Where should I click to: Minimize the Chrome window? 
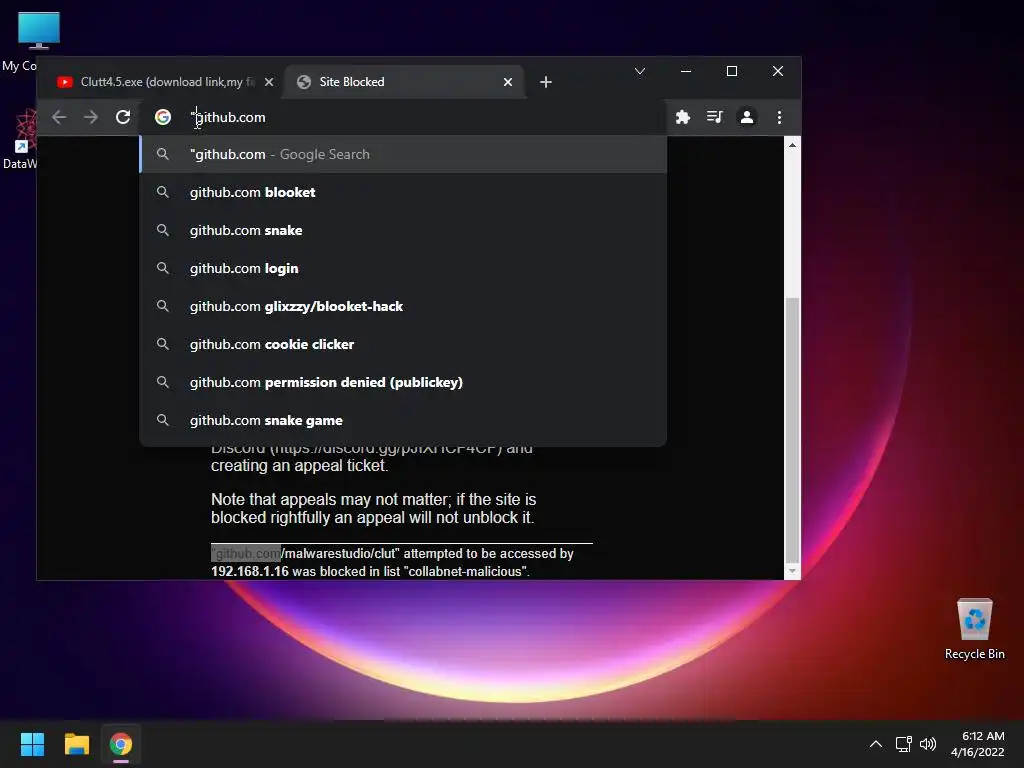coord(686,71)
